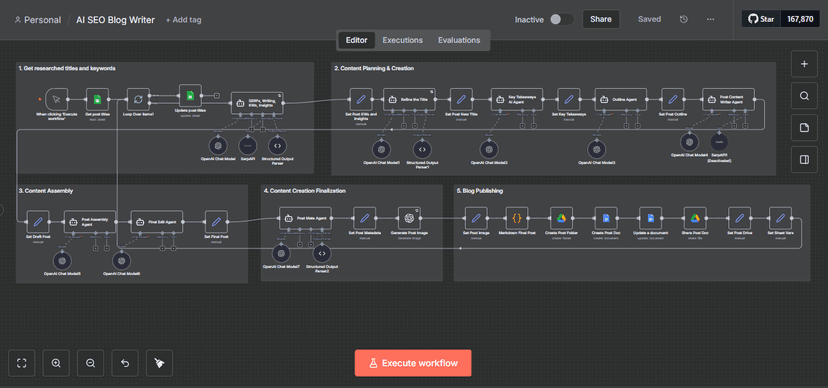Open the 'Get post titles' Google Sheets node

click(x=97, y=99)
